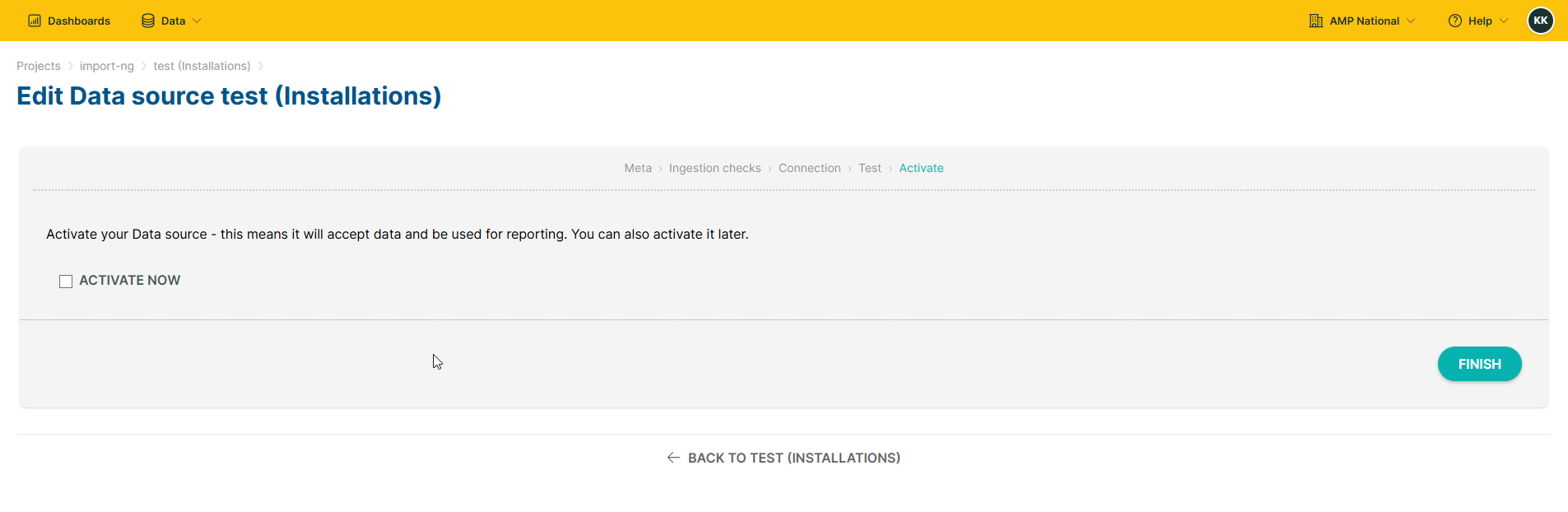Open the import-ng breadcrumb link

coord(107,66)
